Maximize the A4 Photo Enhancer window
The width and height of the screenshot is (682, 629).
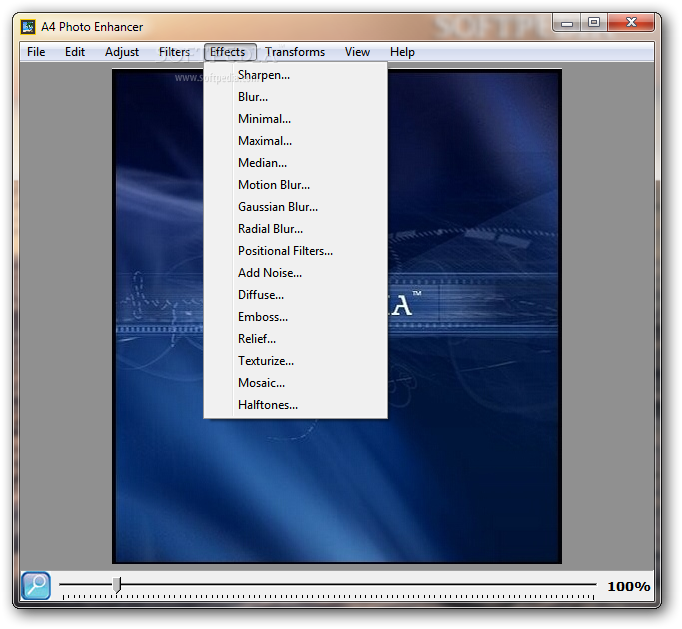pyautogui.click(x=594, y=23)
